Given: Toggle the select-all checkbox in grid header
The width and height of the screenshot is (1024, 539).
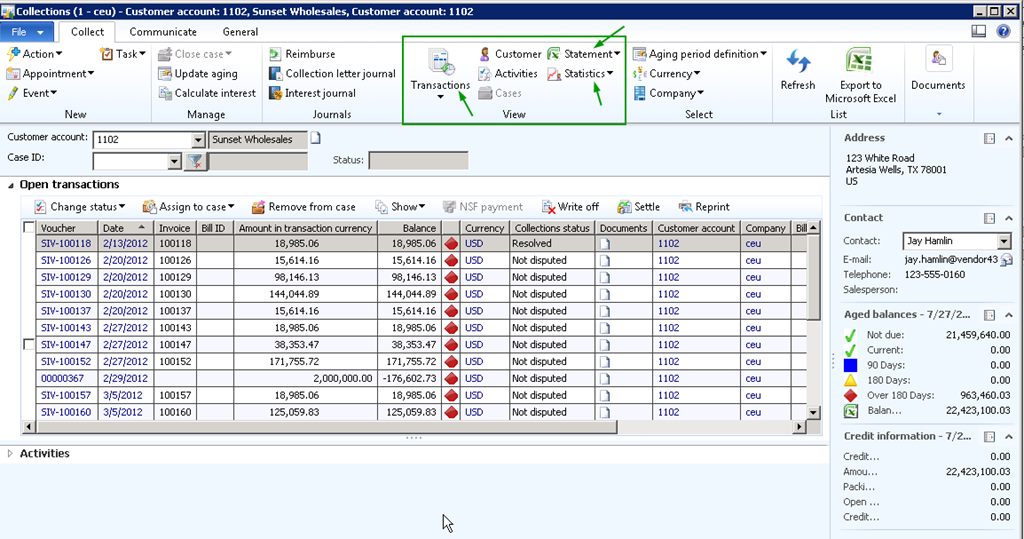Looking at the screenshot, I should click(x=28, y=228).
